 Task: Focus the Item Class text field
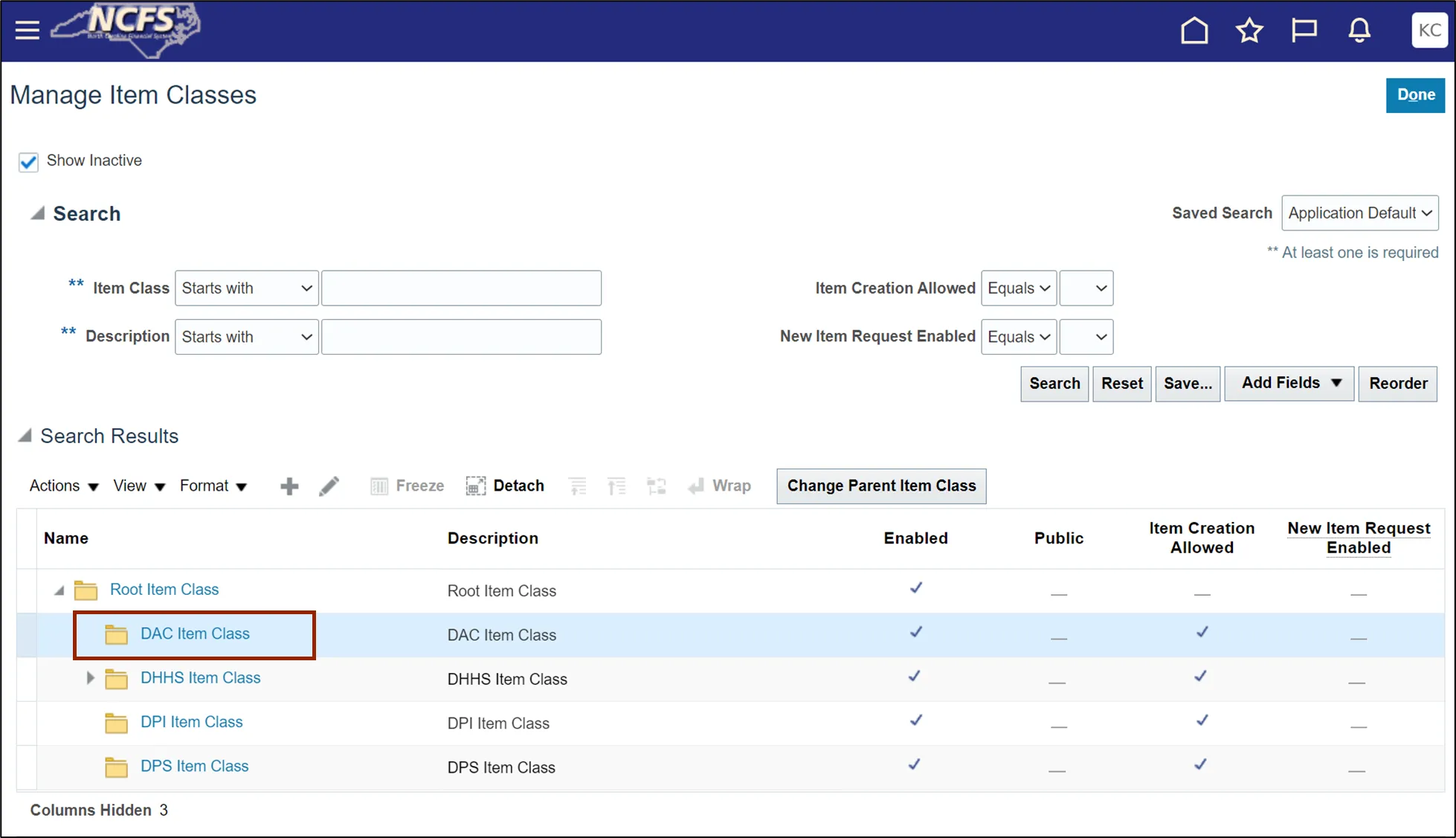pyautogui.click(x=461, y=289)
